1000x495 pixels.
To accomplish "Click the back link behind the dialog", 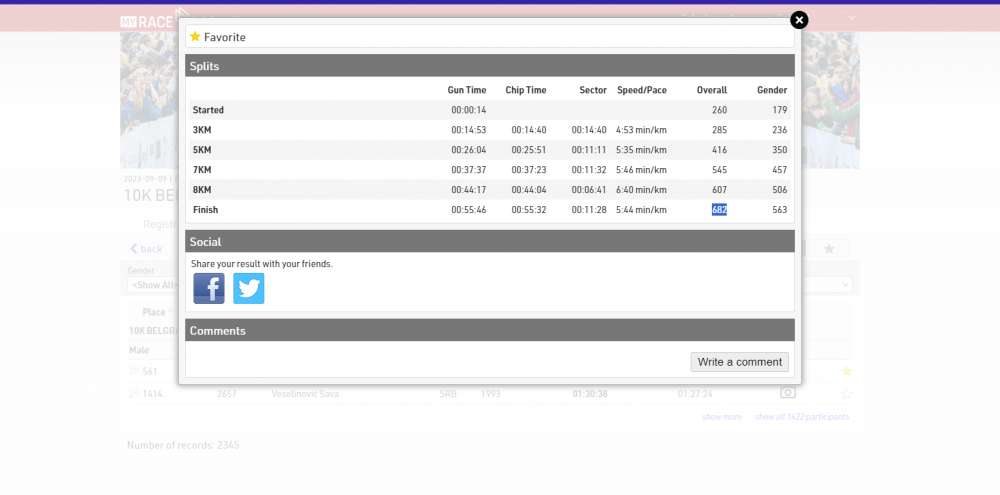I will [146, 248].
